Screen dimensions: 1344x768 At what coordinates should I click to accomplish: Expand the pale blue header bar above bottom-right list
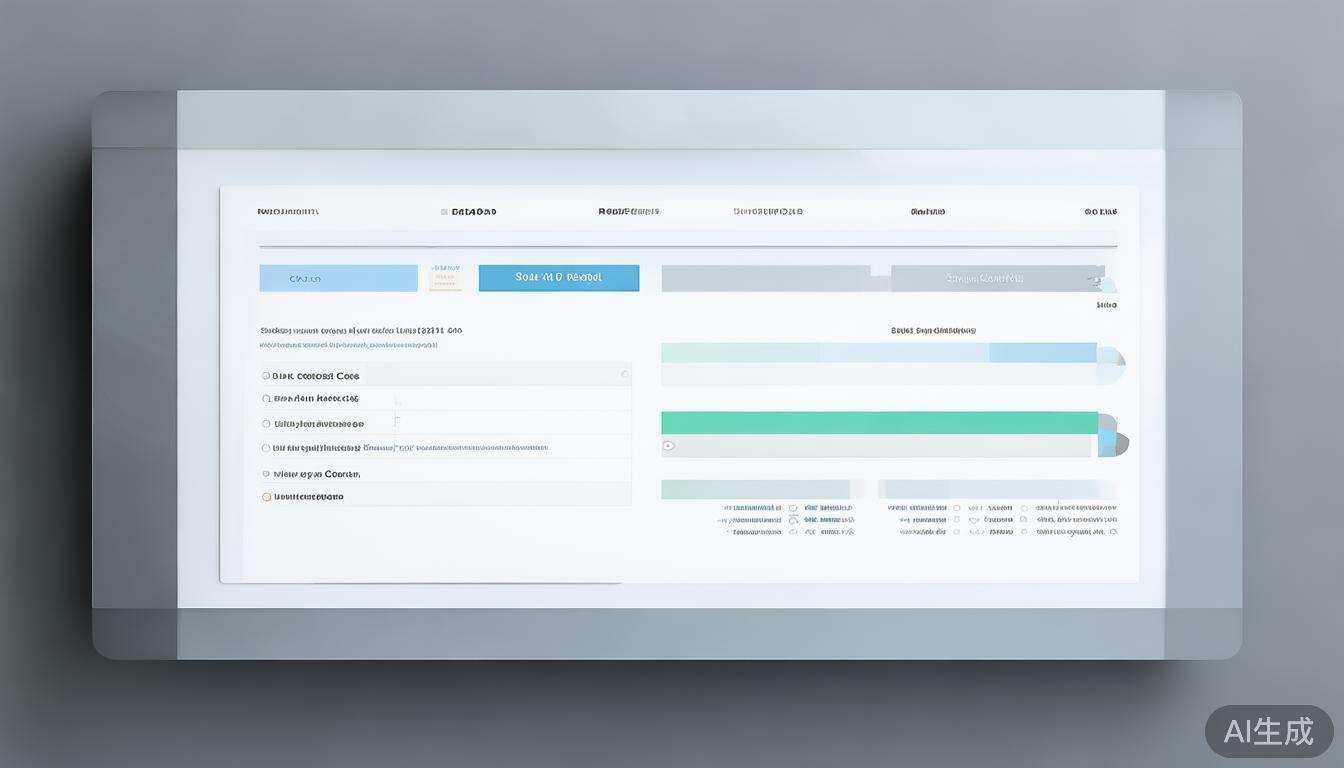click(995, 489)
